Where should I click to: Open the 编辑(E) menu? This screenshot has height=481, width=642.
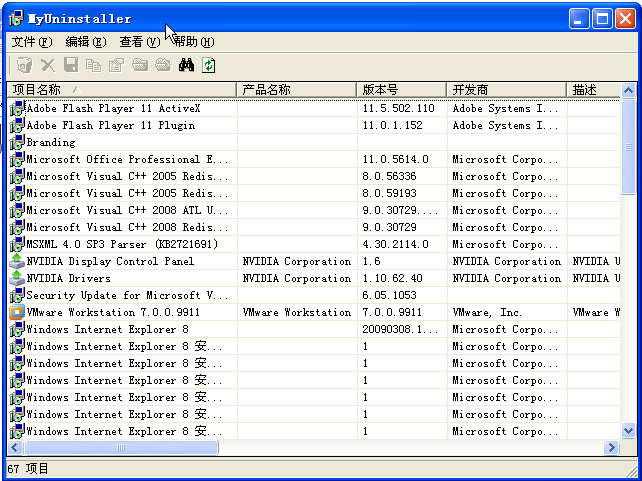tap(86, 42)
